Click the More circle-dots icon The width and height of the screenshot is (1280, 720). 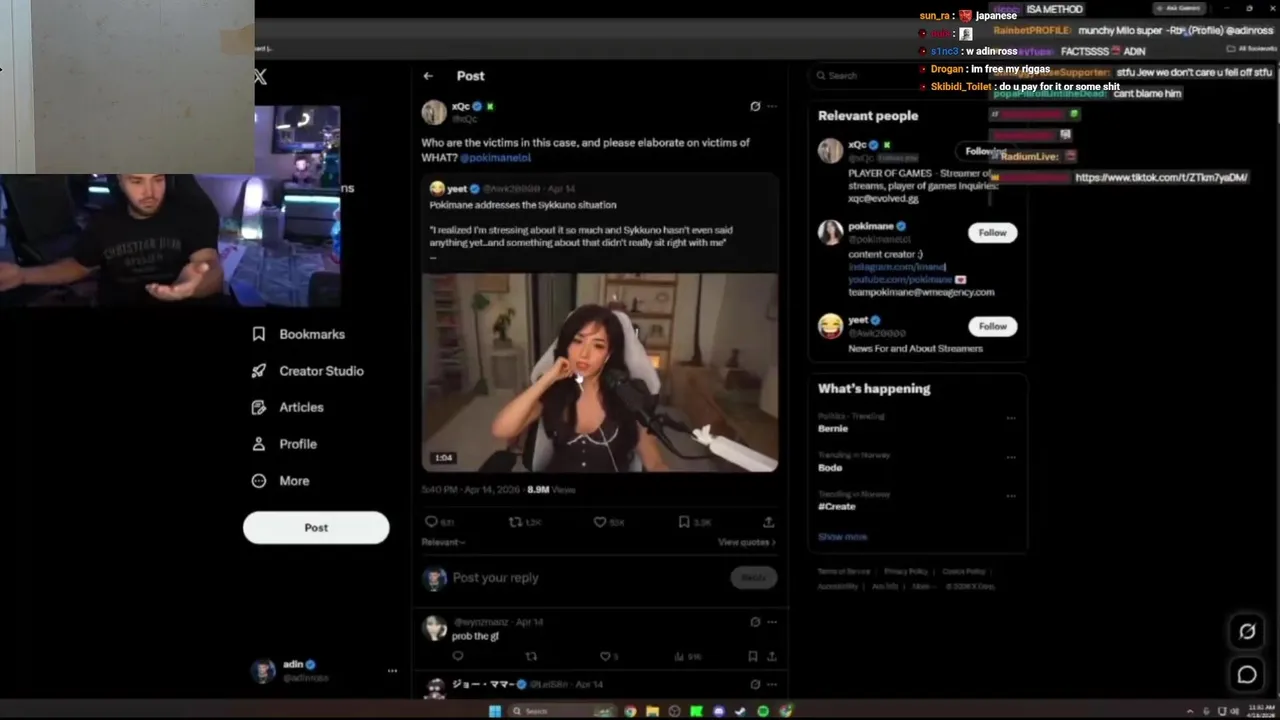(x=259, y=481)
